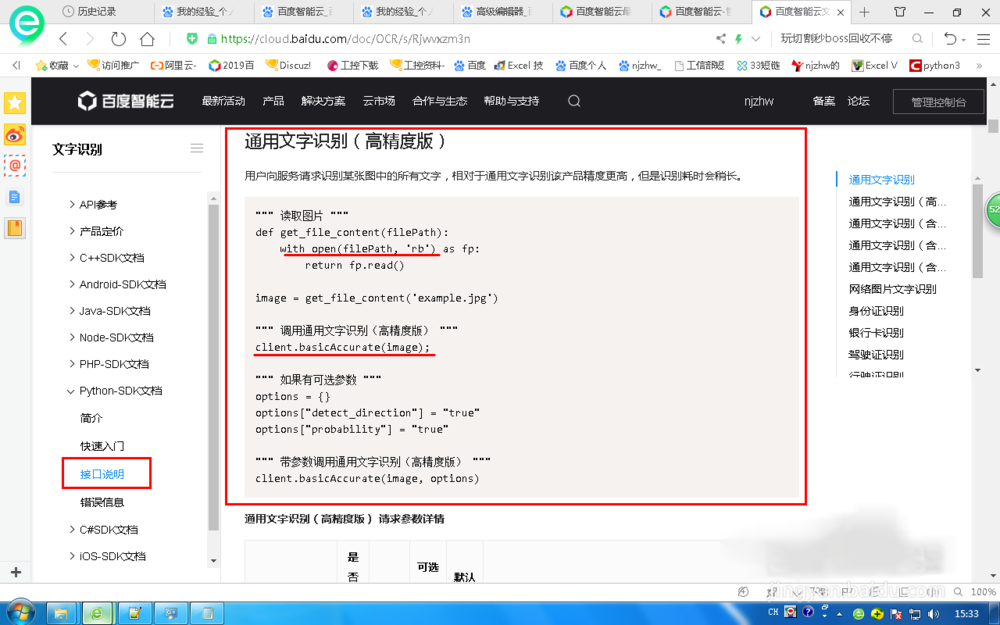This screenshot has width=1000, height=625.
Task: Open the 产品 menu
Action: point(273,101)
